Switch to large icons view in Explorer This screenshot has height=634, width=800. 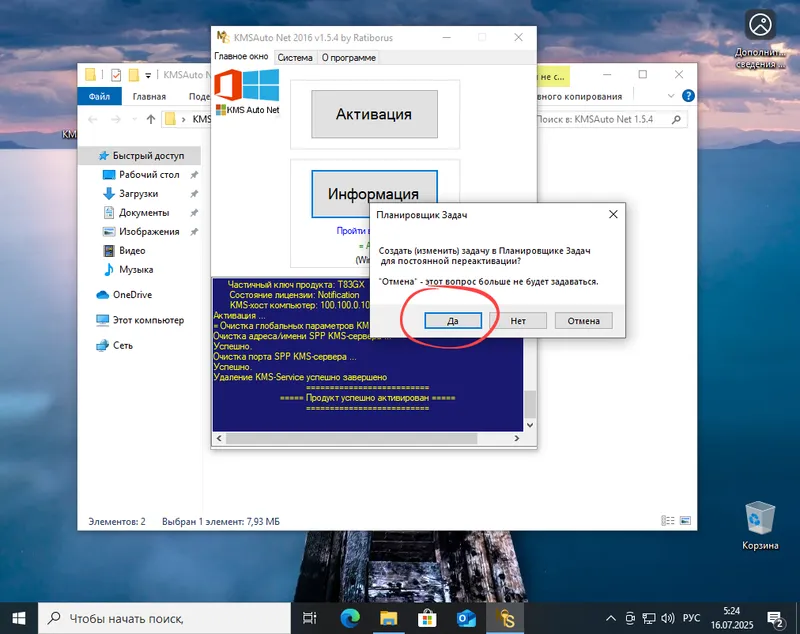point(685,520)
